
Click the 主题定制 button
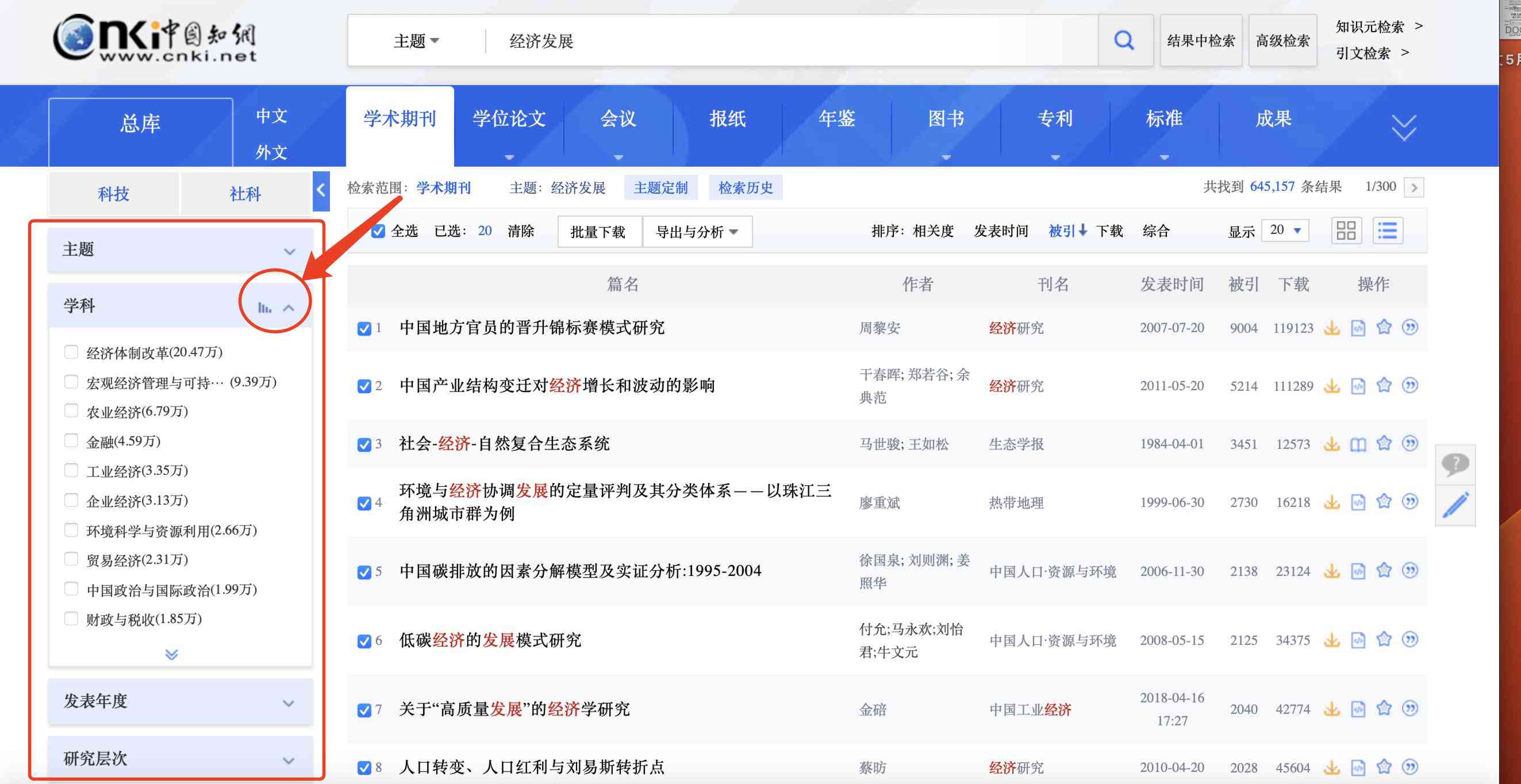click(x=660, y=188)
